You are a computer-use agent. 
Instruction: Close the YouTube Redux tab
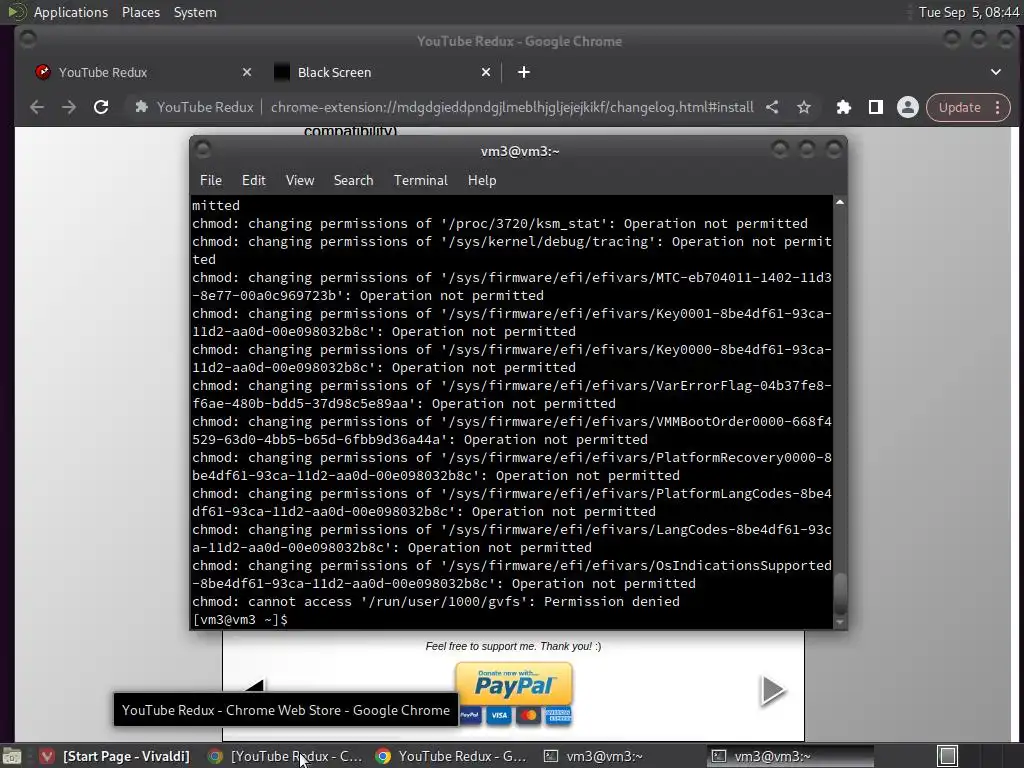(x=247, y=72)
